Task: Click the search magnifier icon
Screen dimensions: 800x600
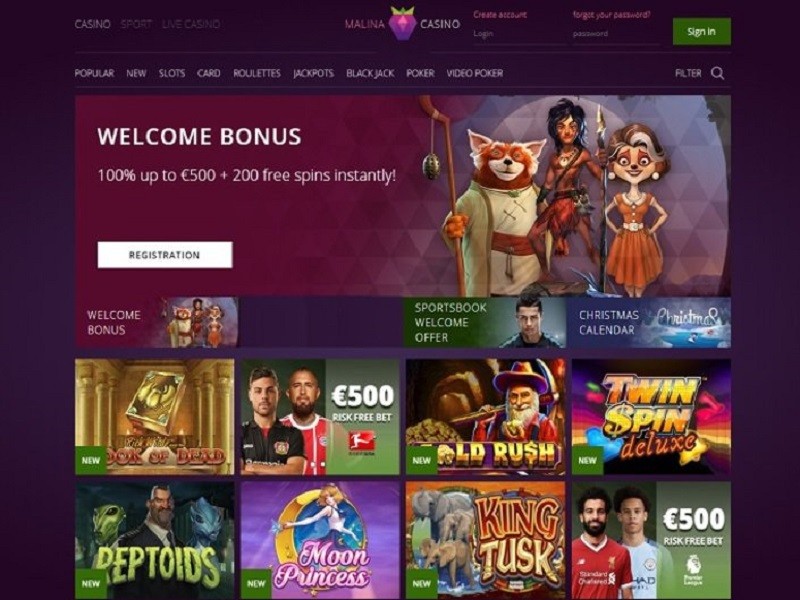Action: pyautogui.click(x=717, y=73)
